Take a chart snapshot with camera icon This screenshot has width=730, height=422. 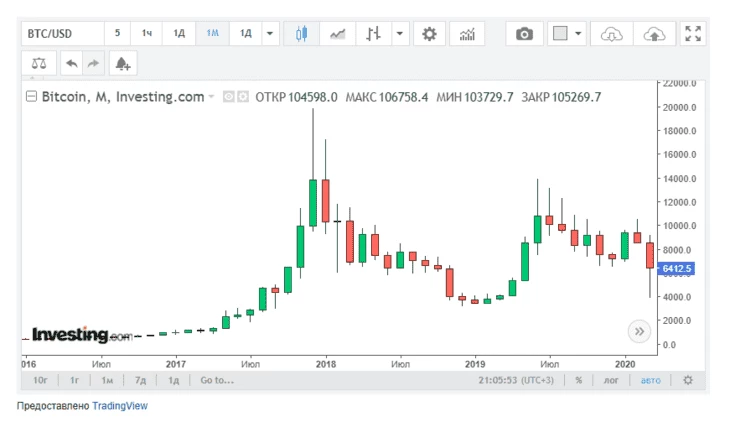(524, 34)
